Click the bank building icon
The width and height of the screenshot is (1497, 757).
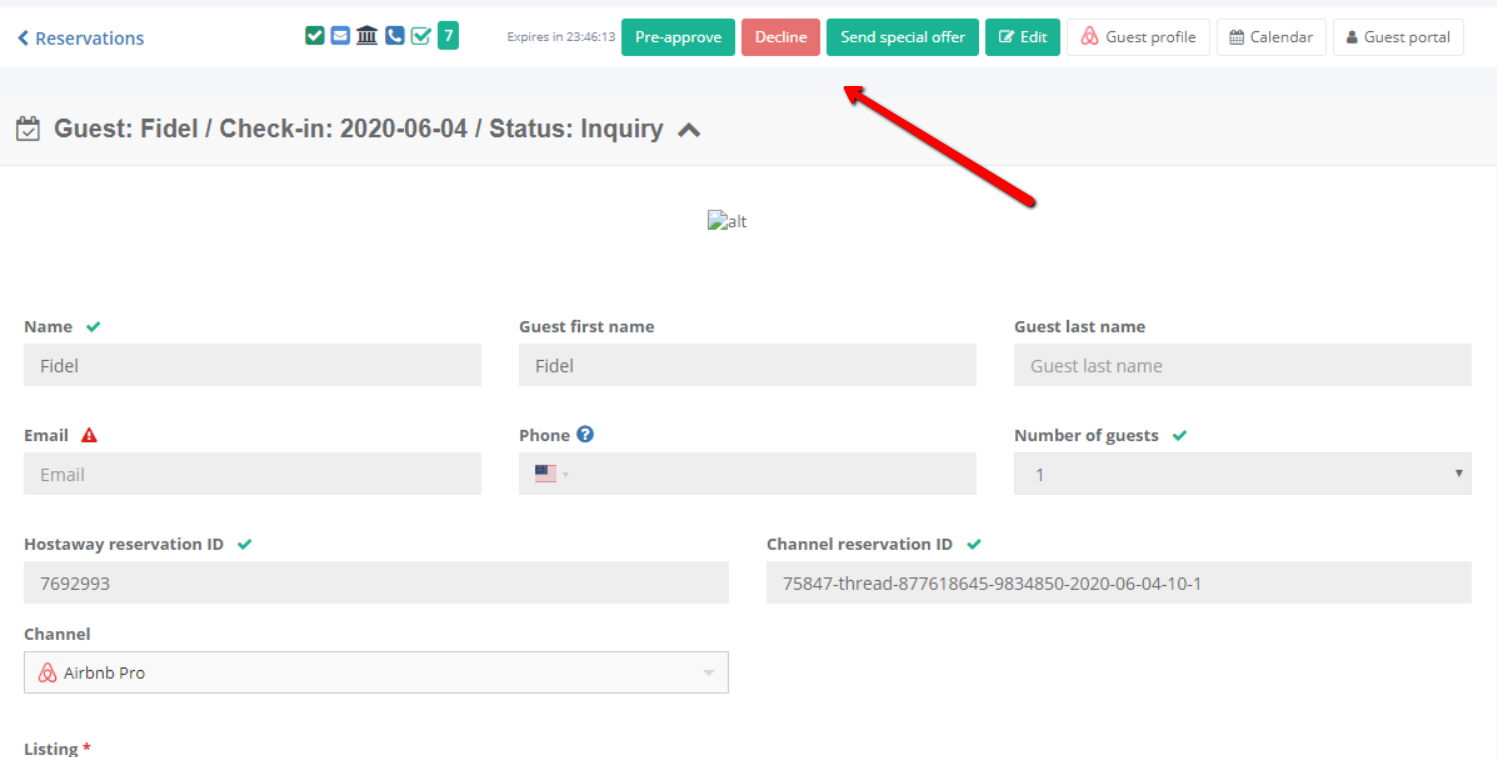(367, 36)
